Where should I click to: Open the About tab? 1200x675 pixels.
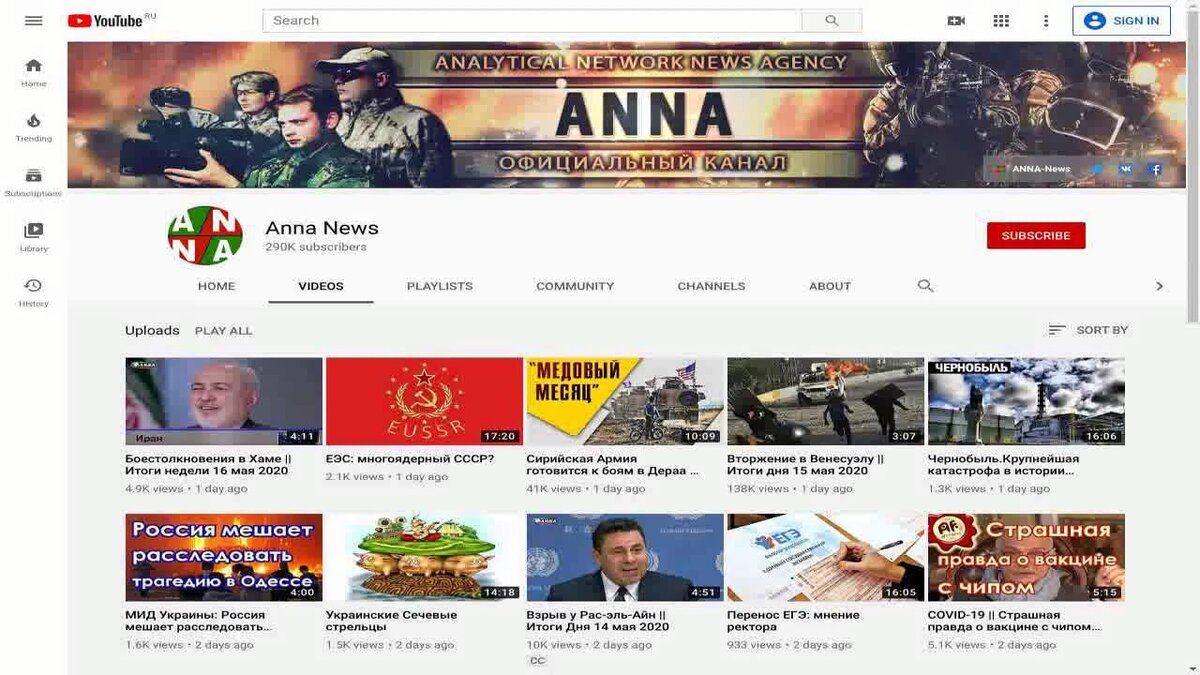830,286
